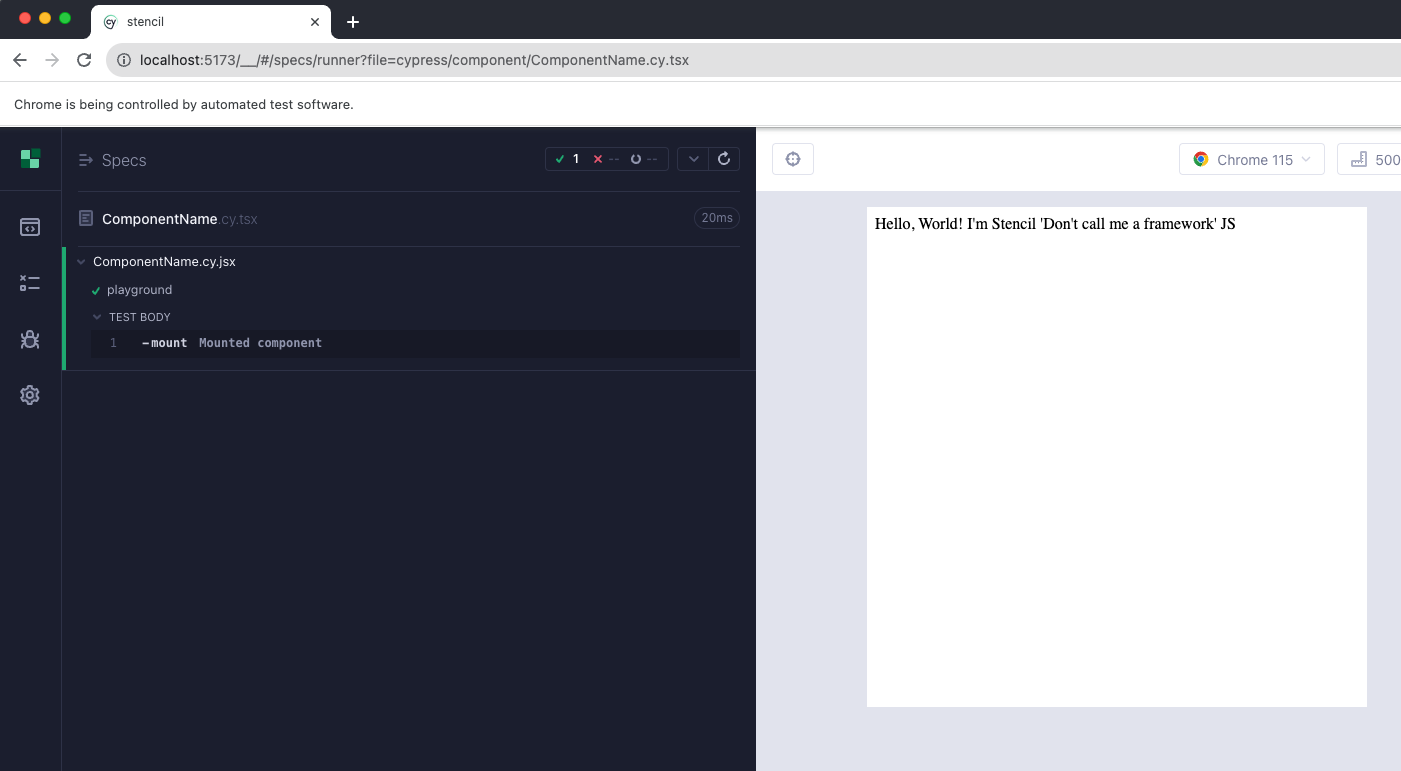Open a new browser tab
1401x771 pixels.
(352, 22)
